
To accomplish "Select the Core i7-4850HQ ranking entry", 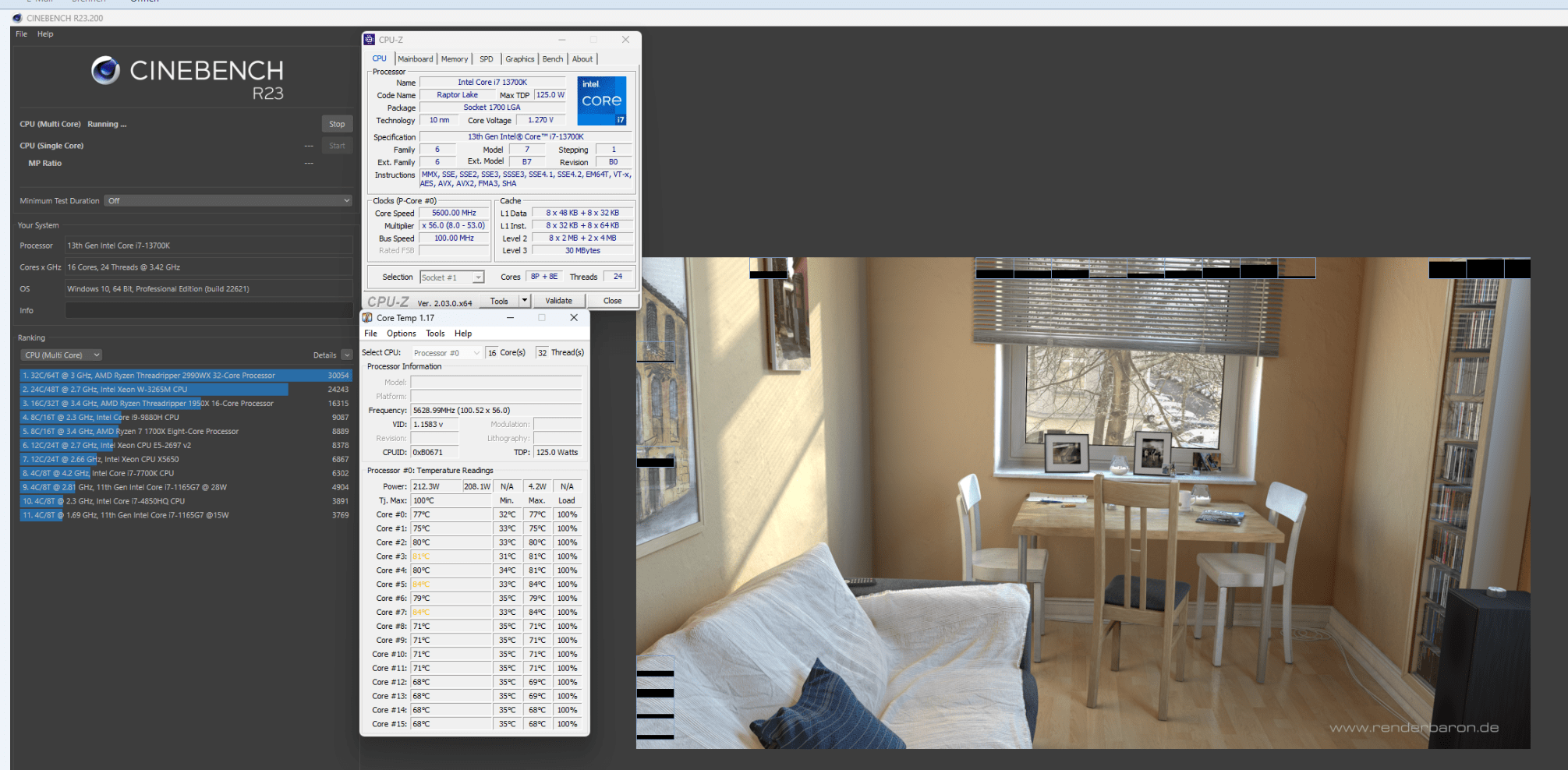I will [x=185, y=501].
